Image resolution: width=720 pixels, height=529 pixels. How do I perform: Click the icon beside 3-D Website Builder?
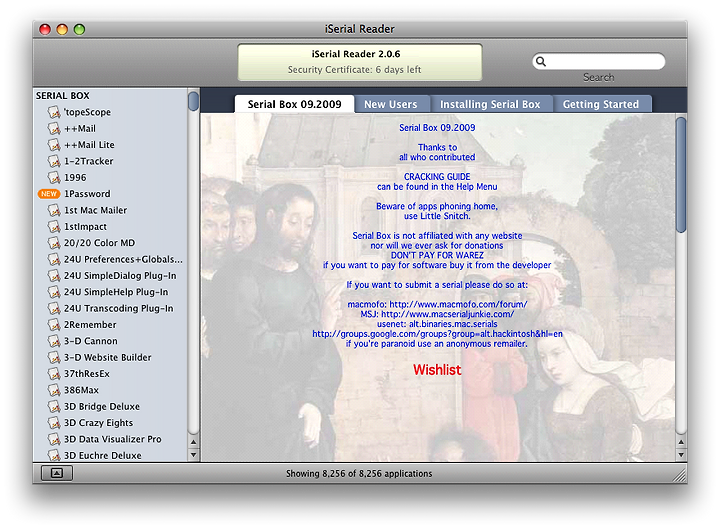[x=54, y=357]
